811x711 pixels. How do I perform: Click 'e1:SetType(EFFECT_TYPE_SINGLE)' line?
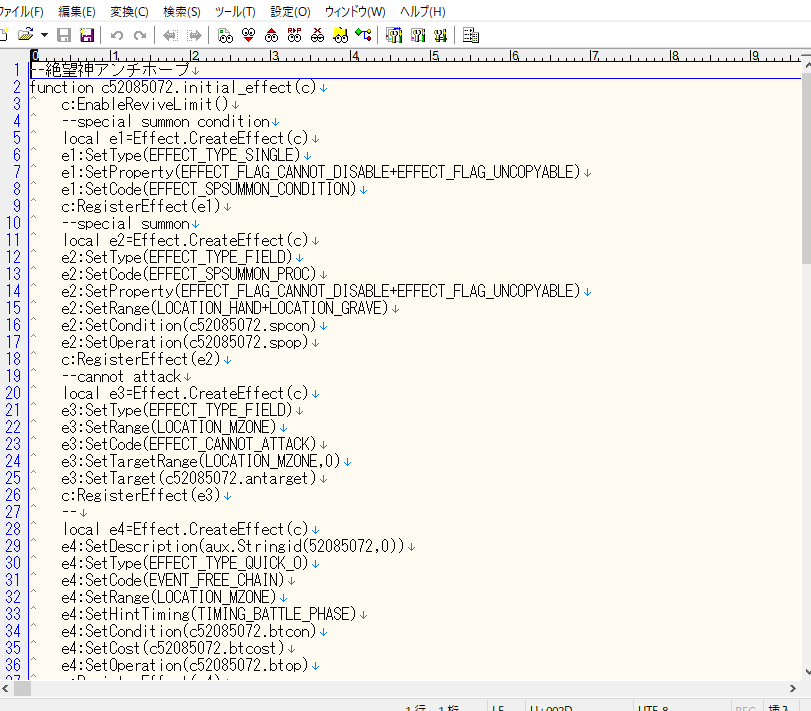tap(181, 155)
